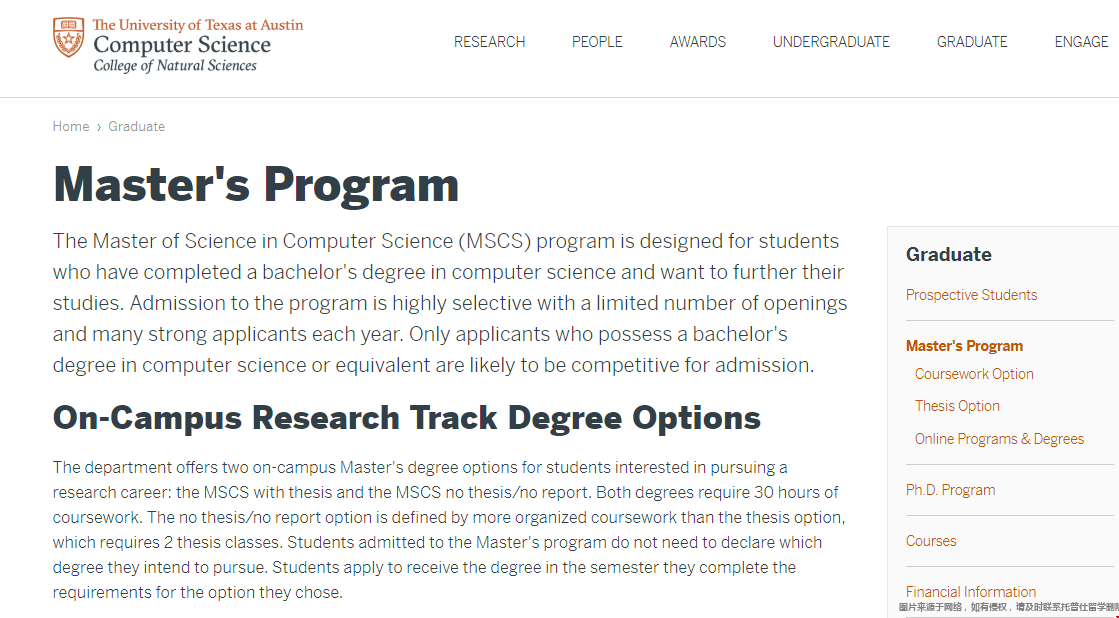
Task: Click the Graduate sidebar heading
Action: pos(949,255)
